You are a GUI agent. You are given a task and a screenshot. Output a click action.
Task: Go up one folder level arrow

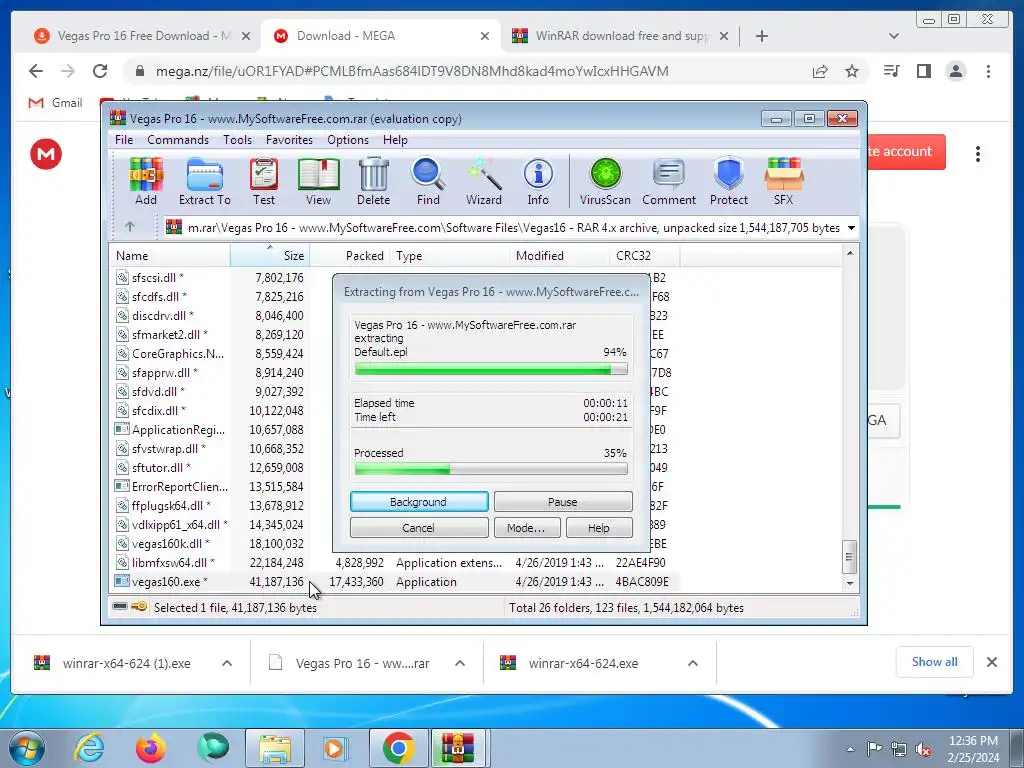129,227
